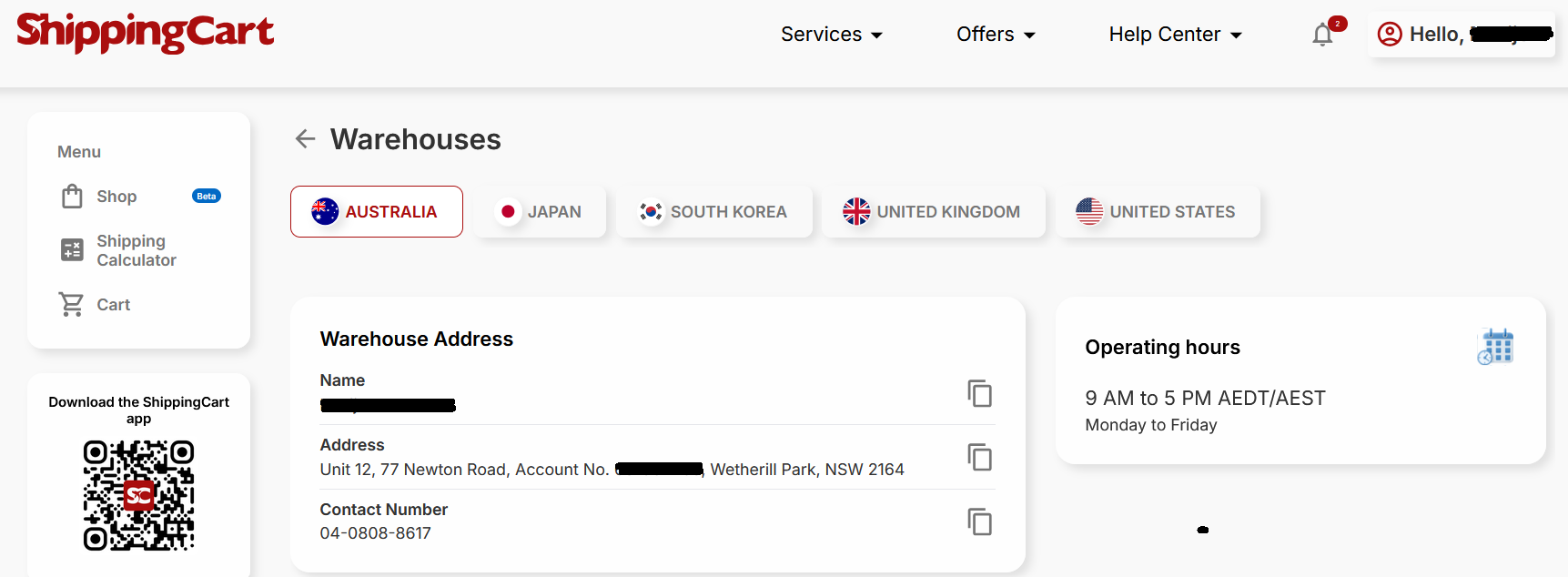Open the Shop page from the menu
The height and width of the screenshot is (577, 1568).
point(116,197)
